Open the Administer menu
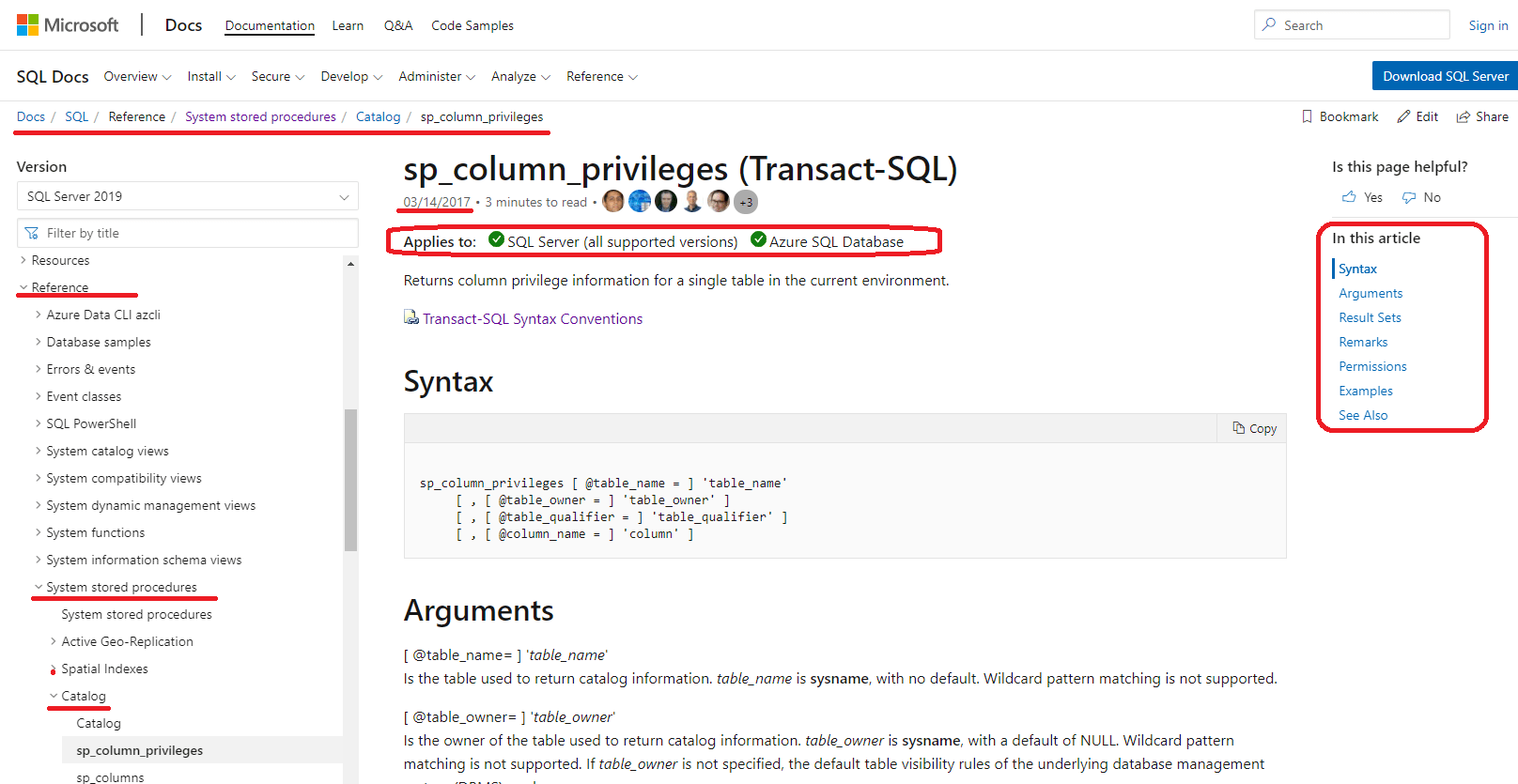The width and height of the screenshot is (1518, 784). click(436, 76)
